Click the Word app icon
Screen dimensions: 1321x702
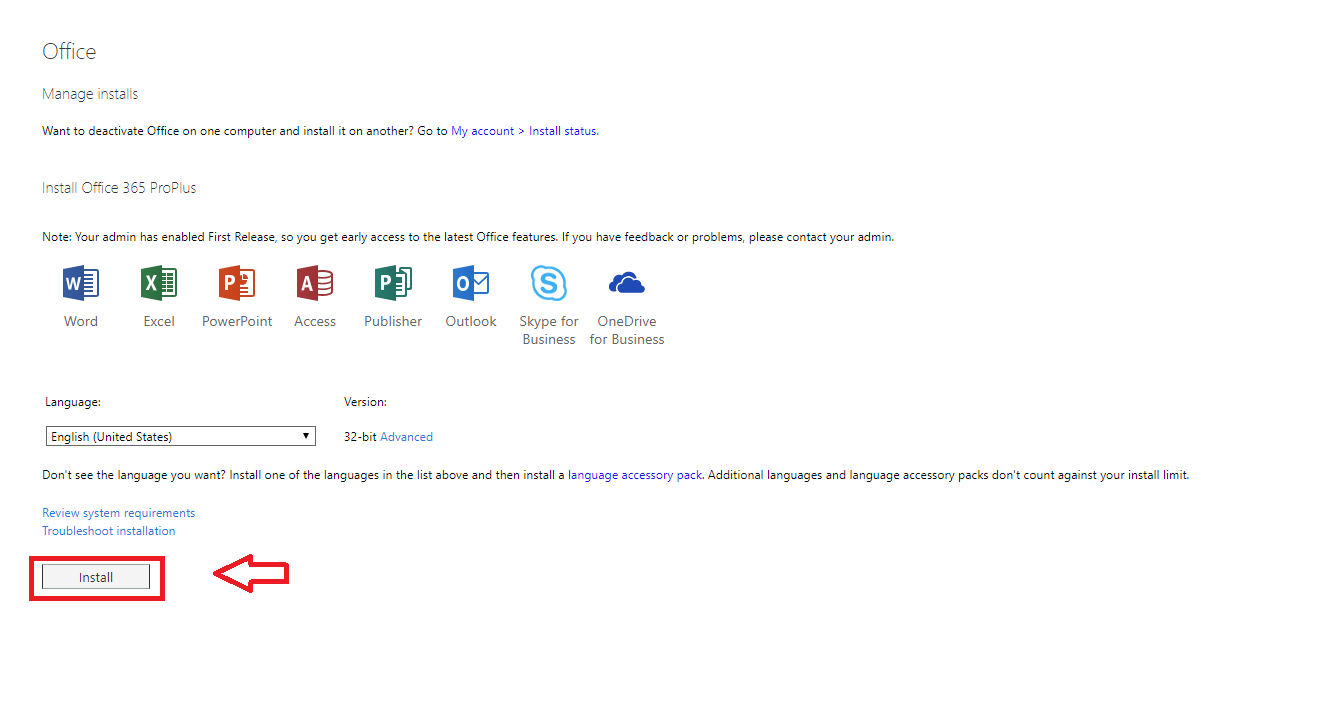(81, 284)
